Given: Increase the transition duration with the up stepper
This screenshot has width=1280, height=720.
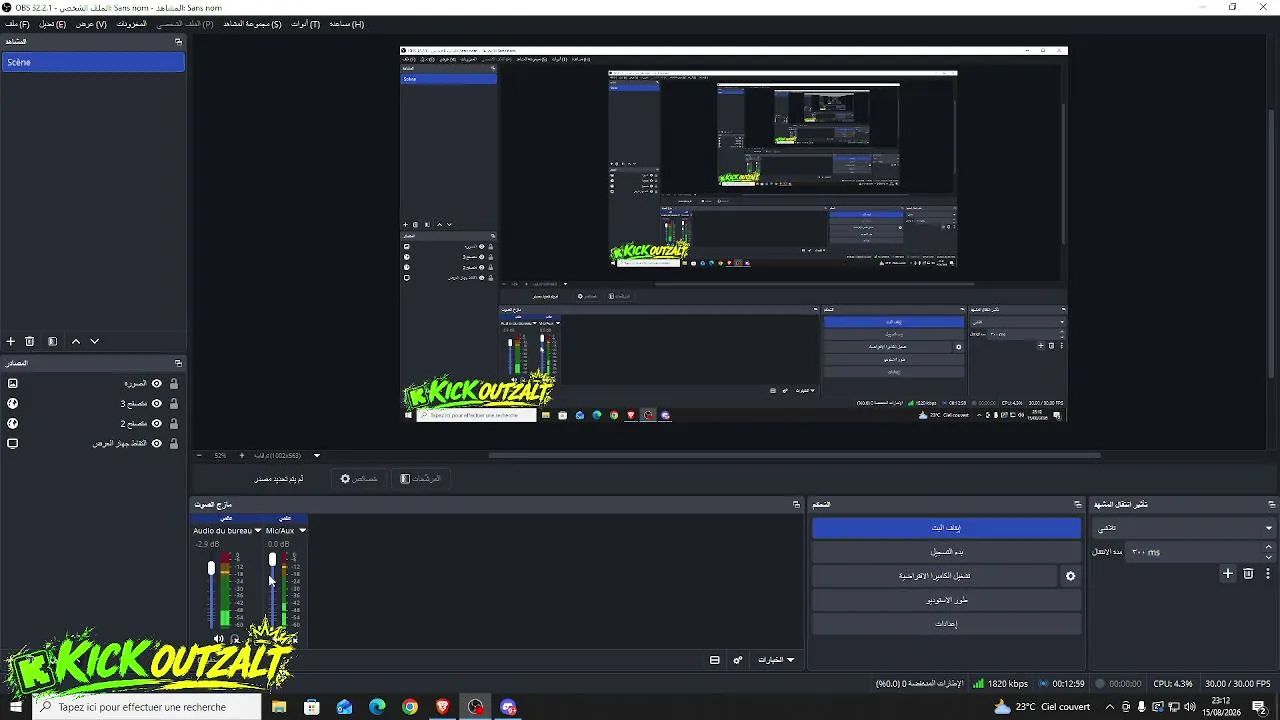Looking at the screenshot, I should point(1269,547).
